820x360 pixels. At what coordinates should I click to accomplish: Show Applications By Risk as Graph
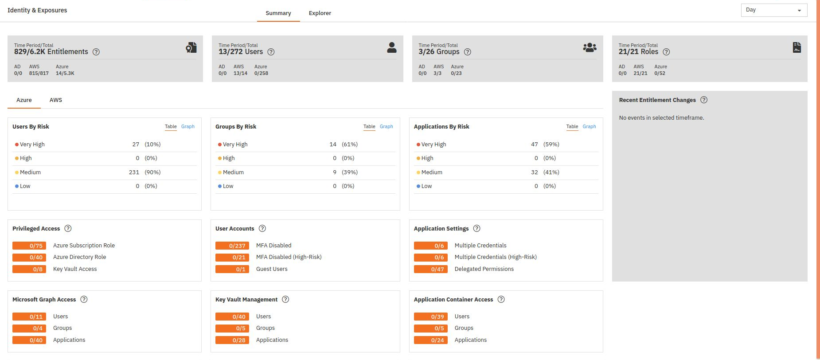pyautogui.click(x=589, y=127)
